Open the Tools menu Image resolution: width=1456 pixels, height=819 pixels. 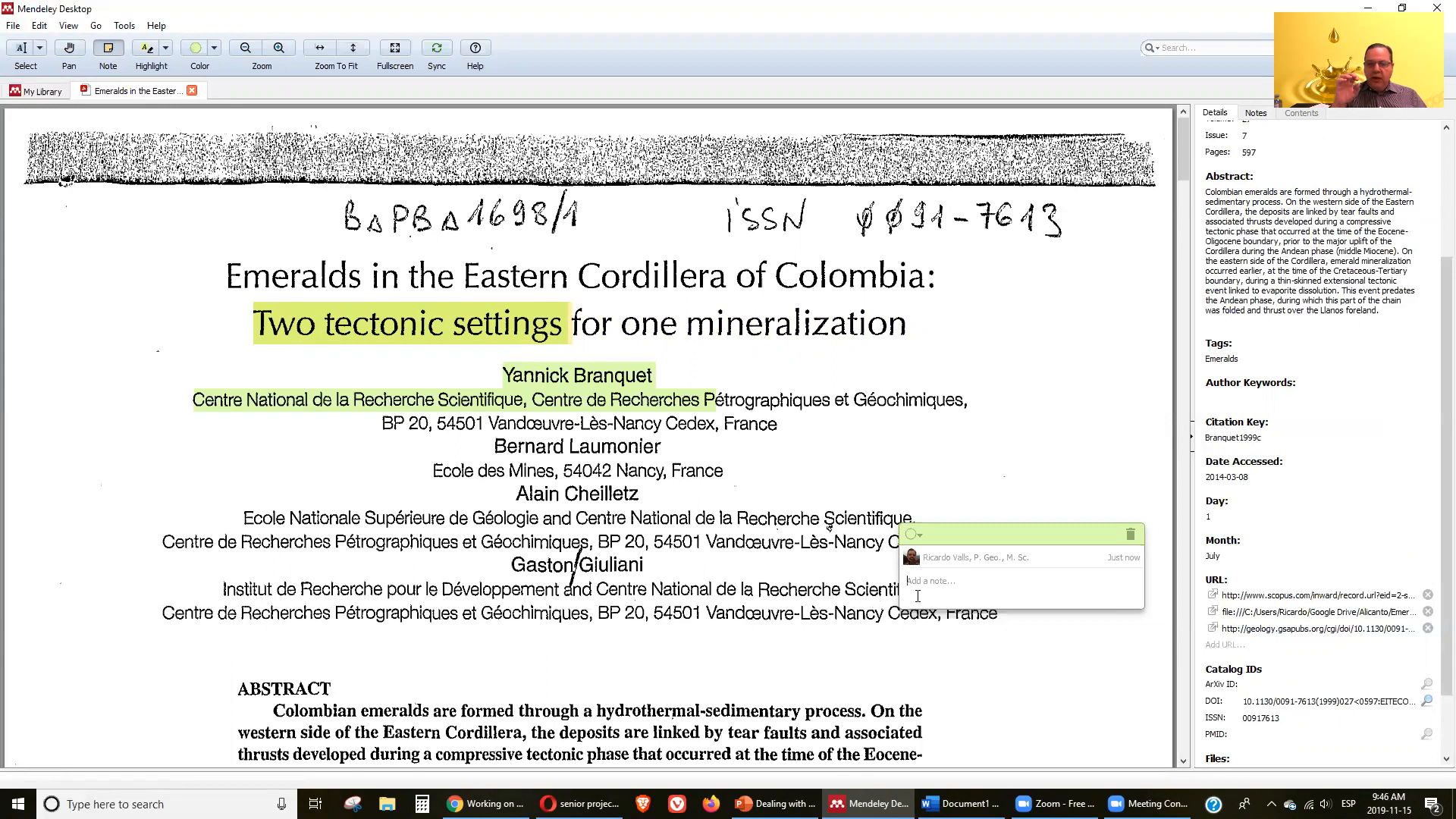click(x=124, y=26)
